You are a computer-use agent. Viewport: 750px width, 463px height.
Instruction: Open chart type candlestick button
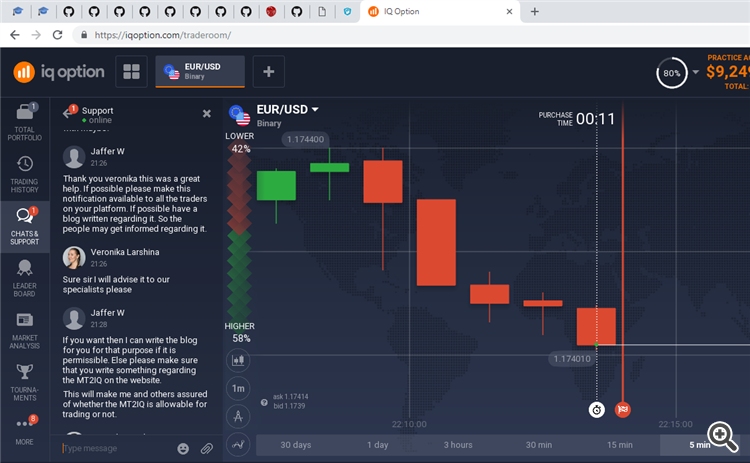point(238,360)
